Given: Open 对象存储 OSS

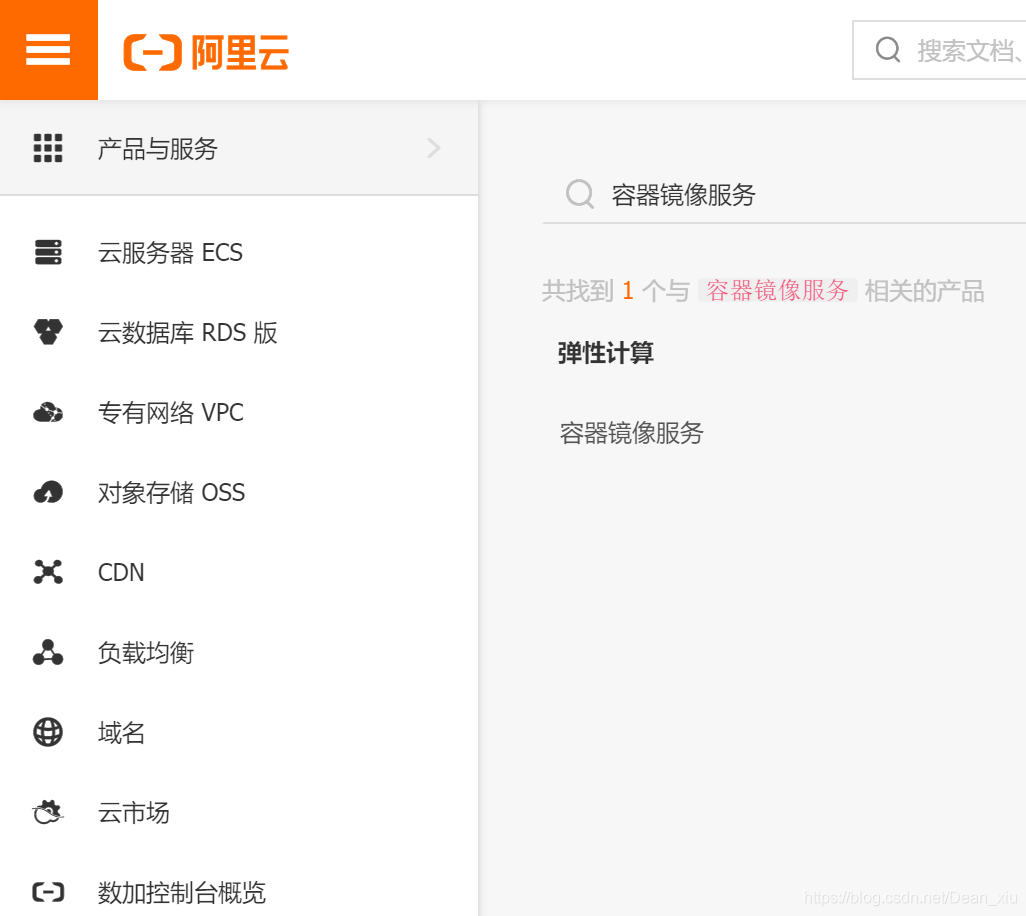Looking at the screenshot, I should pyautogui.click(x=171, y=493).
